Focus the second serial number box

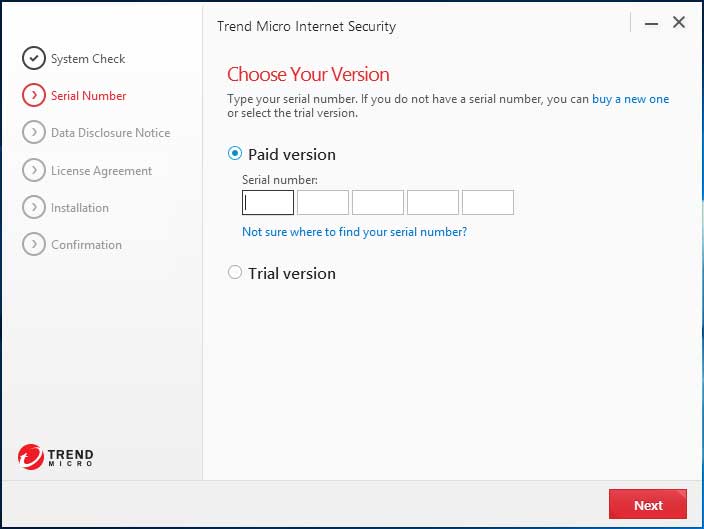click(323, 203)
